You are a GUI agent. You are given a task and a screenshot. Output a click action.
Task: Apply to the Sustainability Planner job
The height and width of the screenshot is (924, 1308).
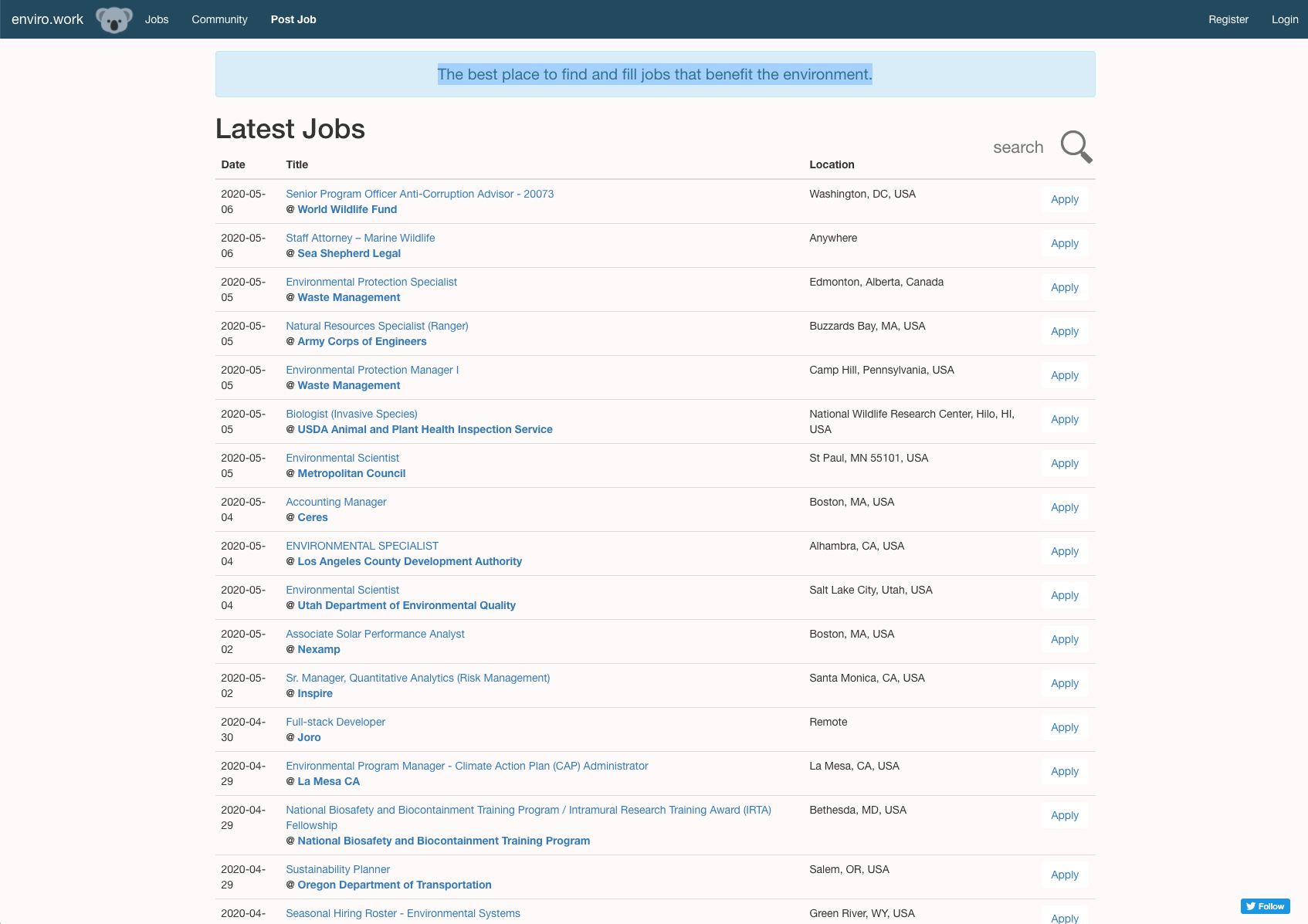tap(1064, 875)
